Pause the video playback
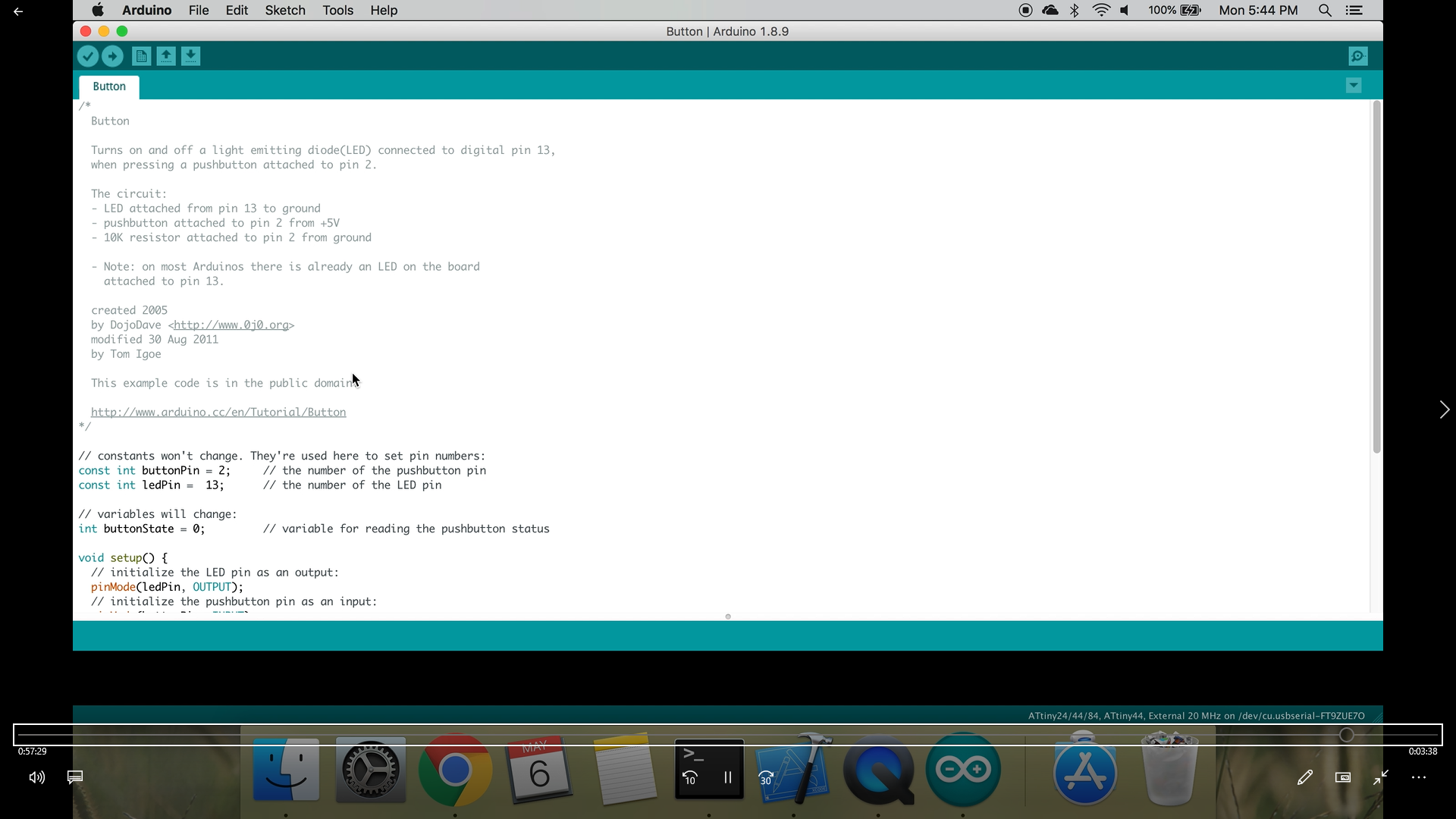The height and width of the screenshot is (819, 1456). [x=728, y=777]
